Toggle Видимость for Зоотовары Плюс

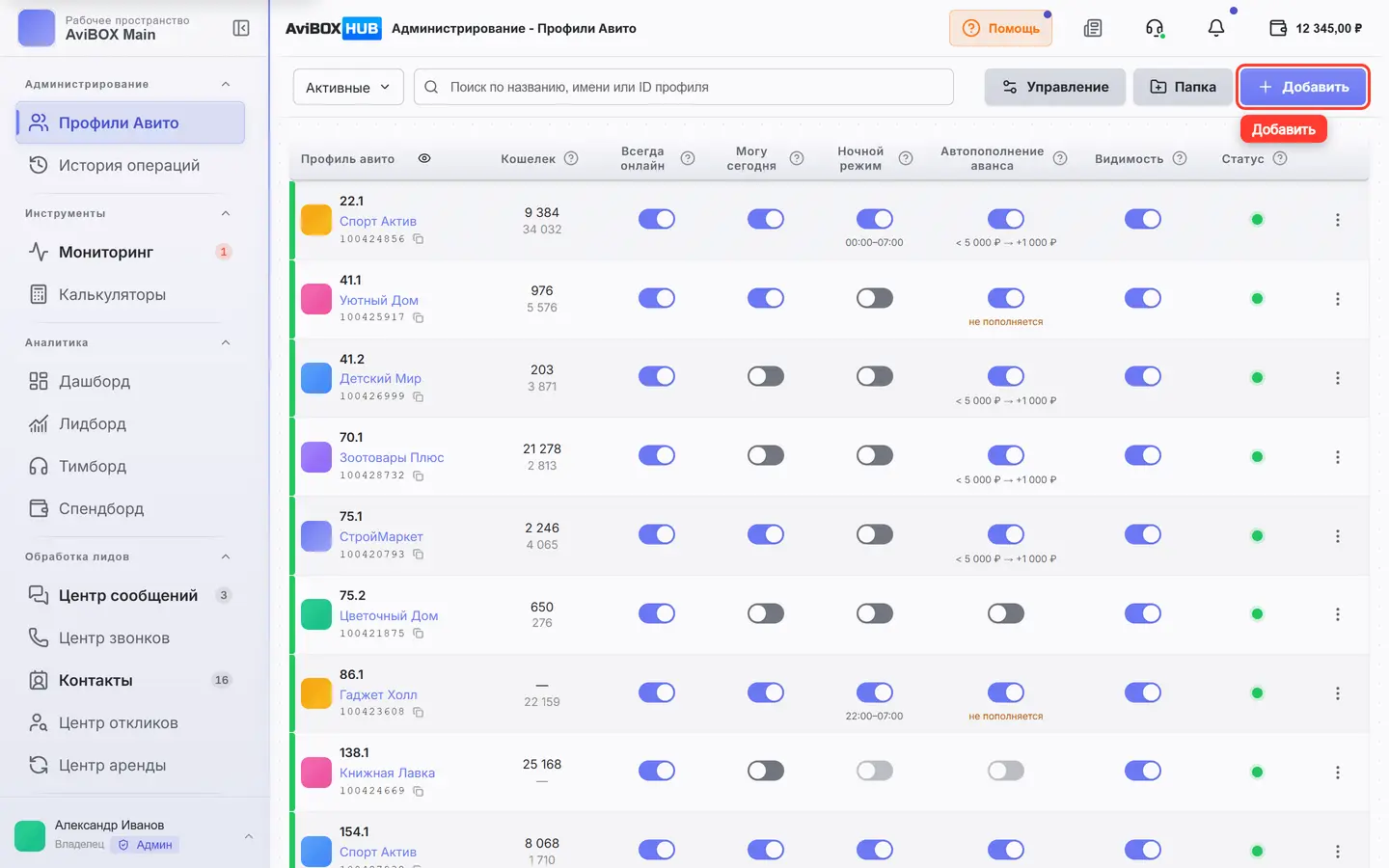1143,455
